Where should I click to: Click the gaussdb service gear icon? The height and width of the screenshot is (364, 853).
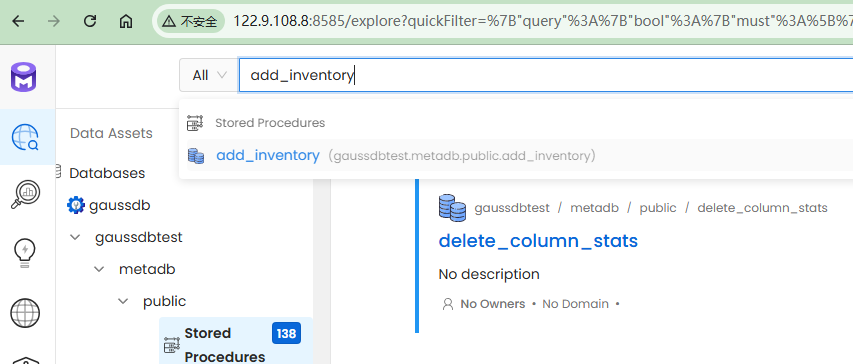pos(76,205)
